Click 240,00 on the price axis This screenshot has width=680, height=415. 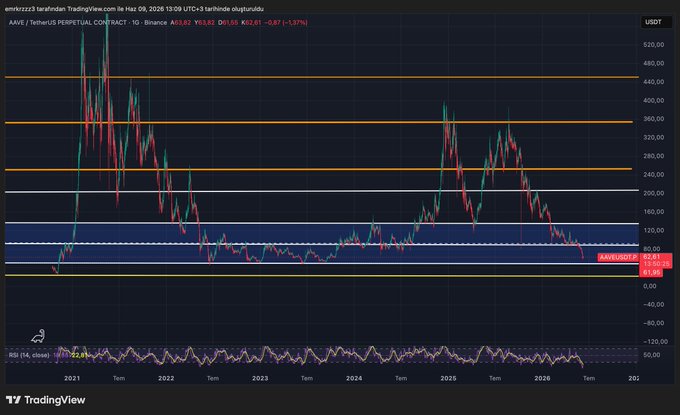[x=654, y=175]
